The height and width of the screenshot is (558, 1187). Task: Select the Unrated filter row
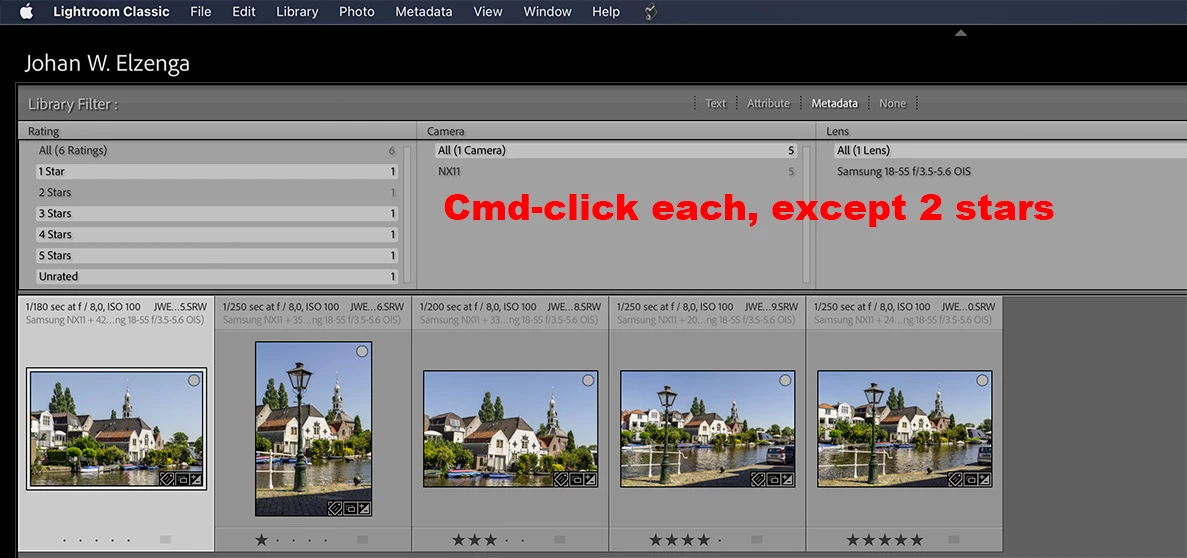(x=217, y=276)
